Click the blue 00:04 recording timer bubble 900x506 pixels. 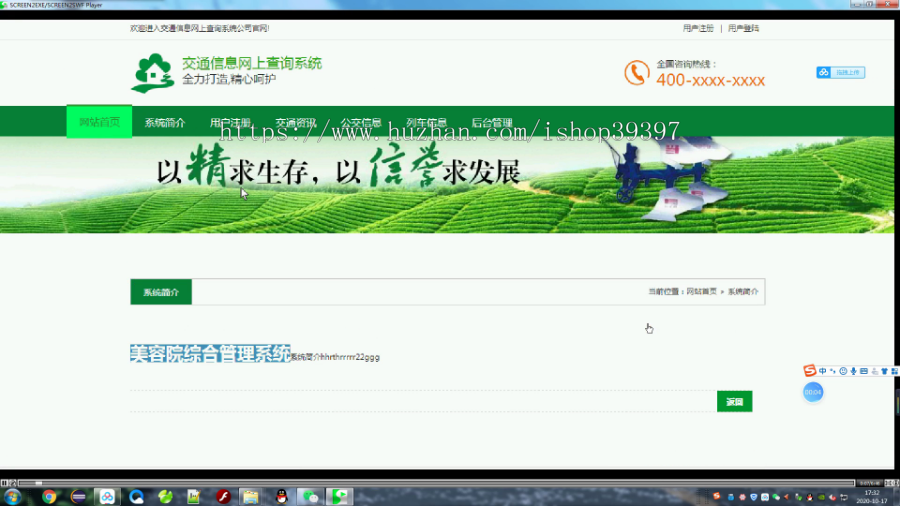813,392
